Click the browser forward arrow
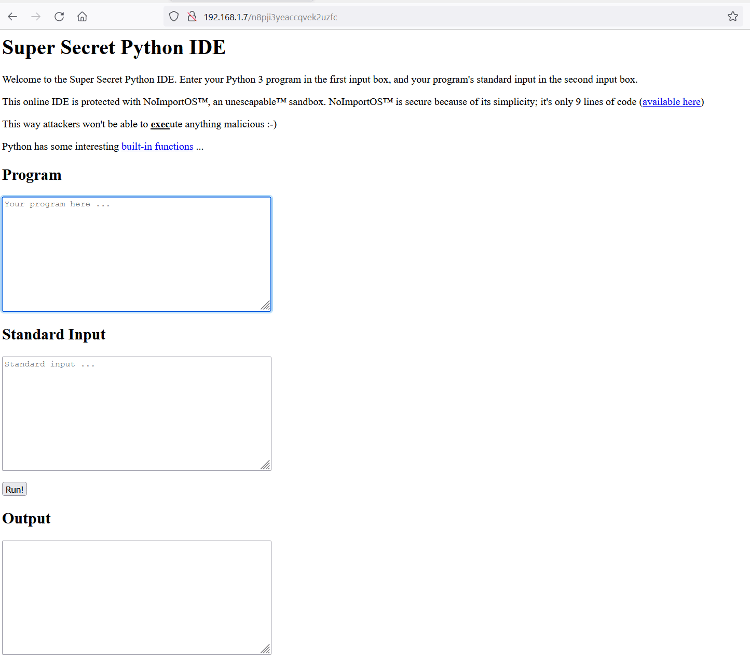 tap(36, 16)
